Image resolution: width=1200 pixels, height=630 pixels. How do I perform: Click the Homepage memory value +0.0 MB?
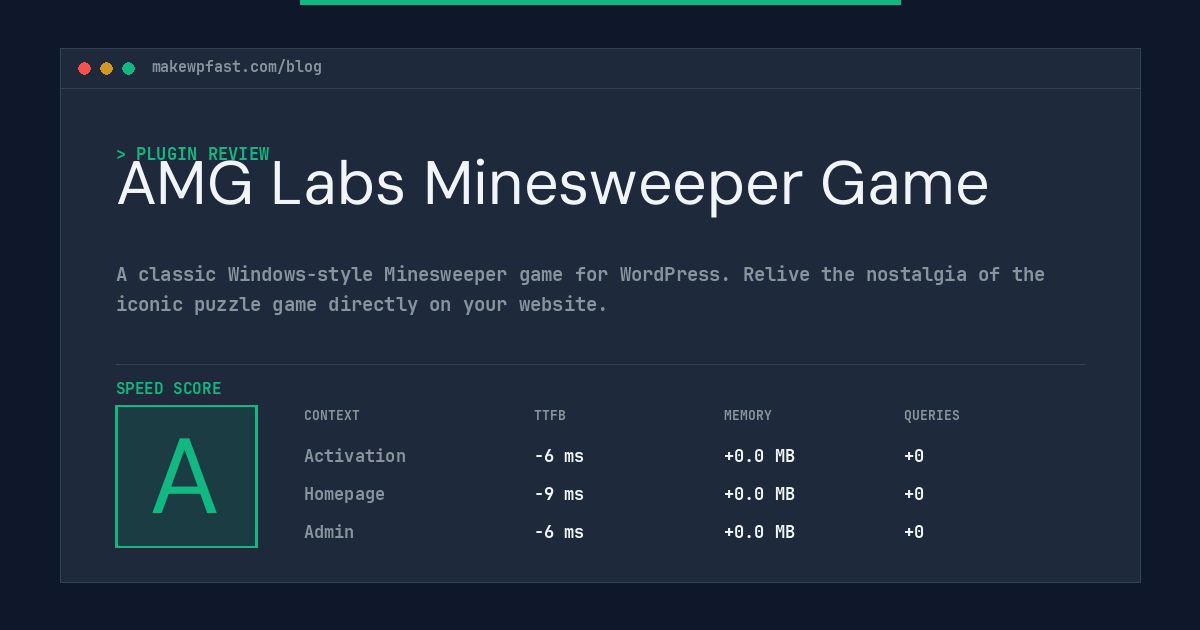click(x=760, y=494)
